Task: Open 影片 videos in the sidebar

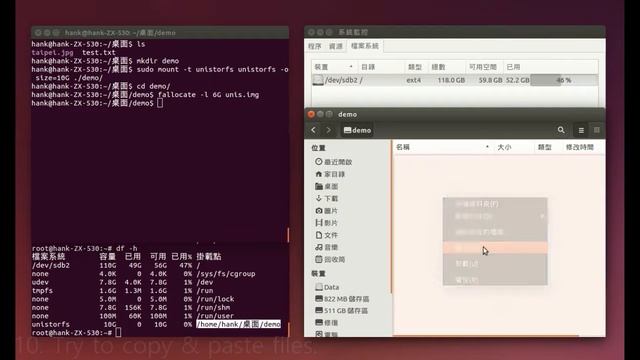Action: (x=327, y=223)
